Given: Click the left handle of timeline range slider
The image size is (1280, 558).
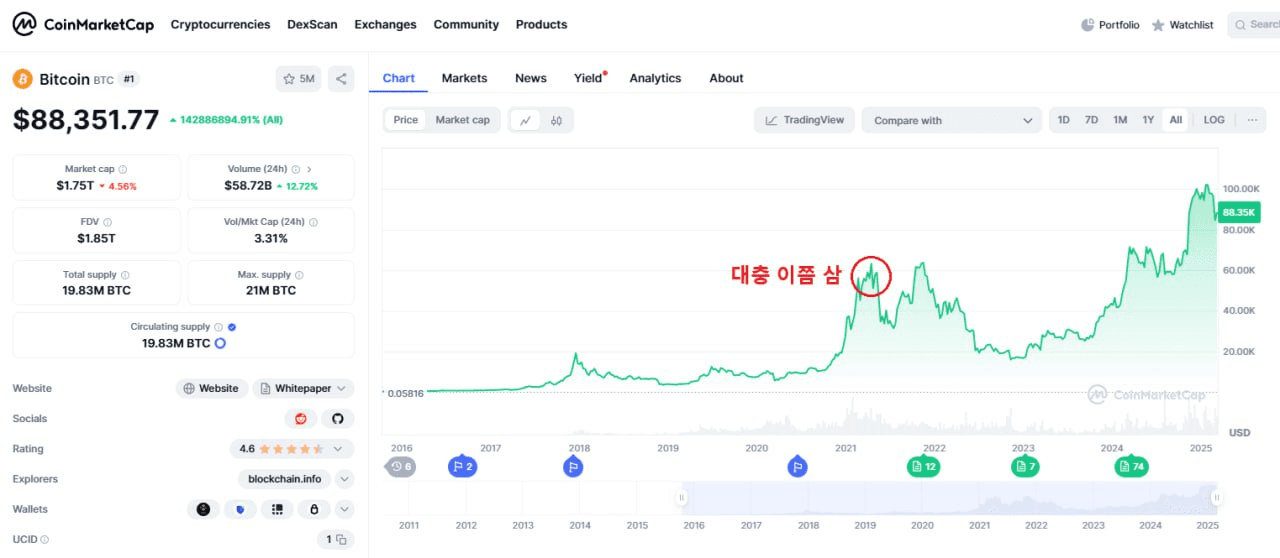Looking at the screenshot, I should coord(683,497).
